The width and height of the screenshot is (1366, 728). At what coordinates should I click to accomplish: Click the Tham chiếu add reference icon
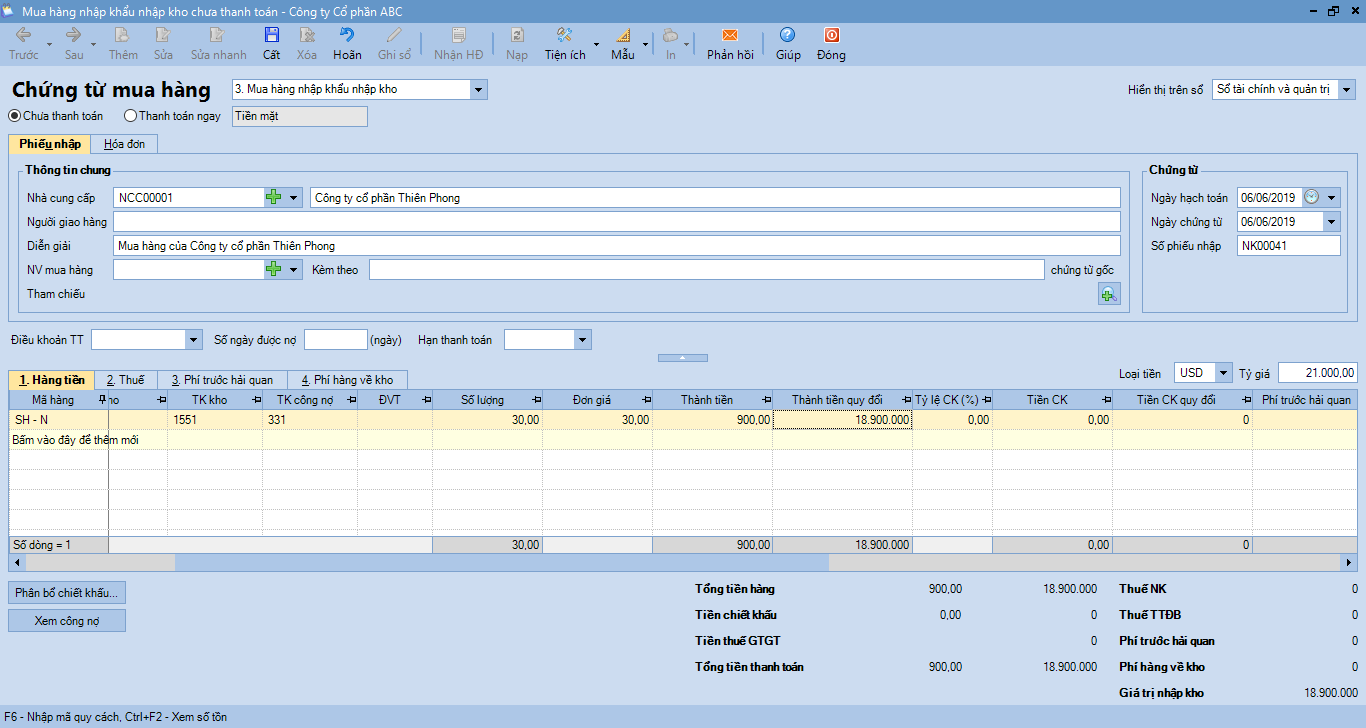coord(1109,294)
